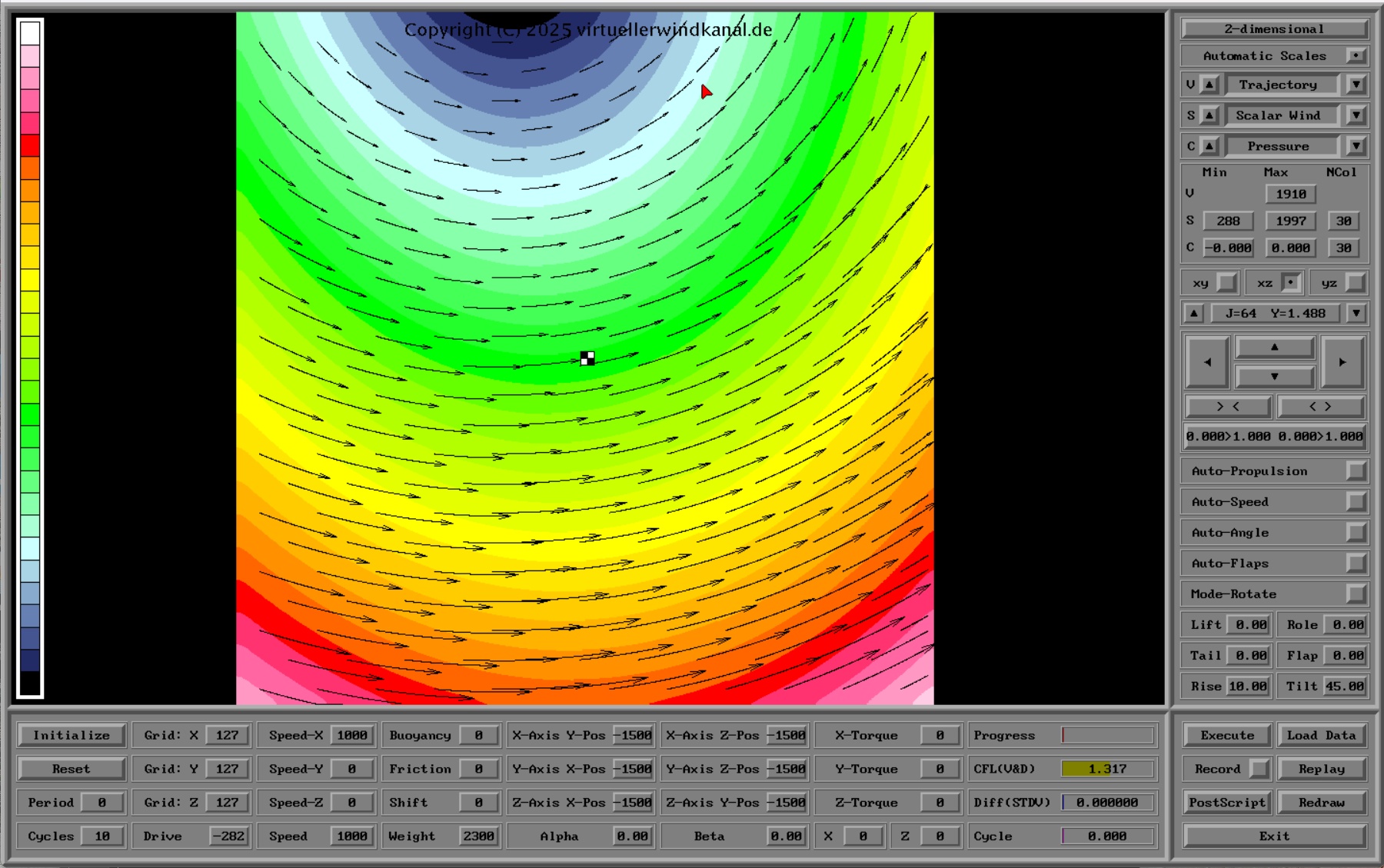Screen dimensions: 1384x868
Task: Open the Trajectory dropdown arrow
Action: tap(1356, 85)
